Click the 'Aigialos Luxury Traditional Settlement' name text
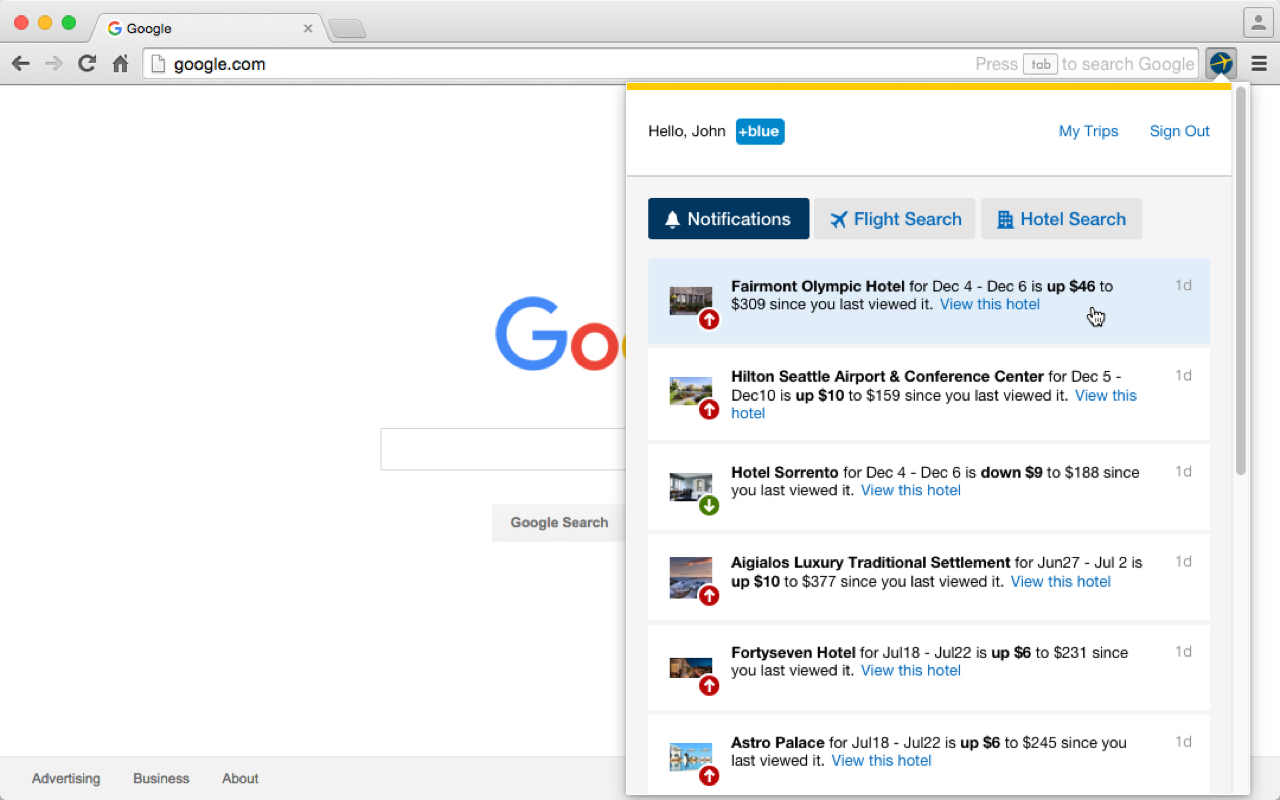The width and height of the screenshot is (1280, 800). tap(871, 562)
